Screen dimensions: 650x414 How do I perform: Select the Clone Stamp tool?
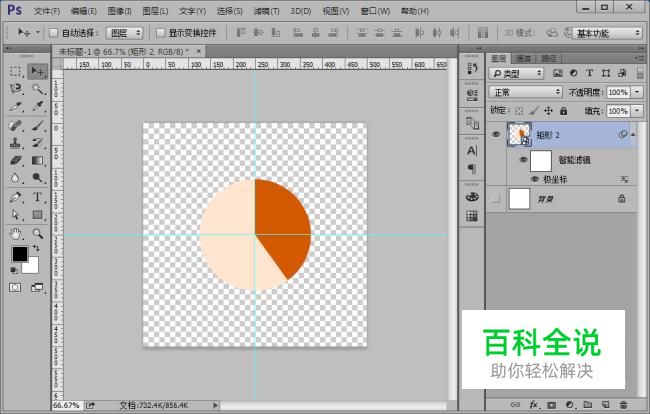coord(16,143)
